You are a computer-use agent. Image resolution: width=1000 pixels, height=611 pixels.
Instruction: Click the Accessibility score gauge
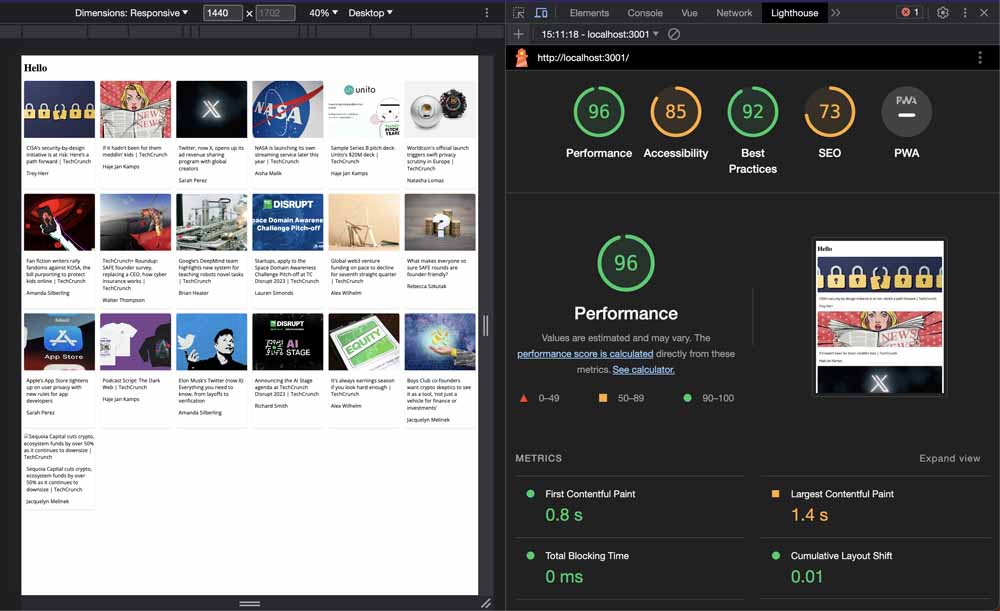click(x=676, y=110)
